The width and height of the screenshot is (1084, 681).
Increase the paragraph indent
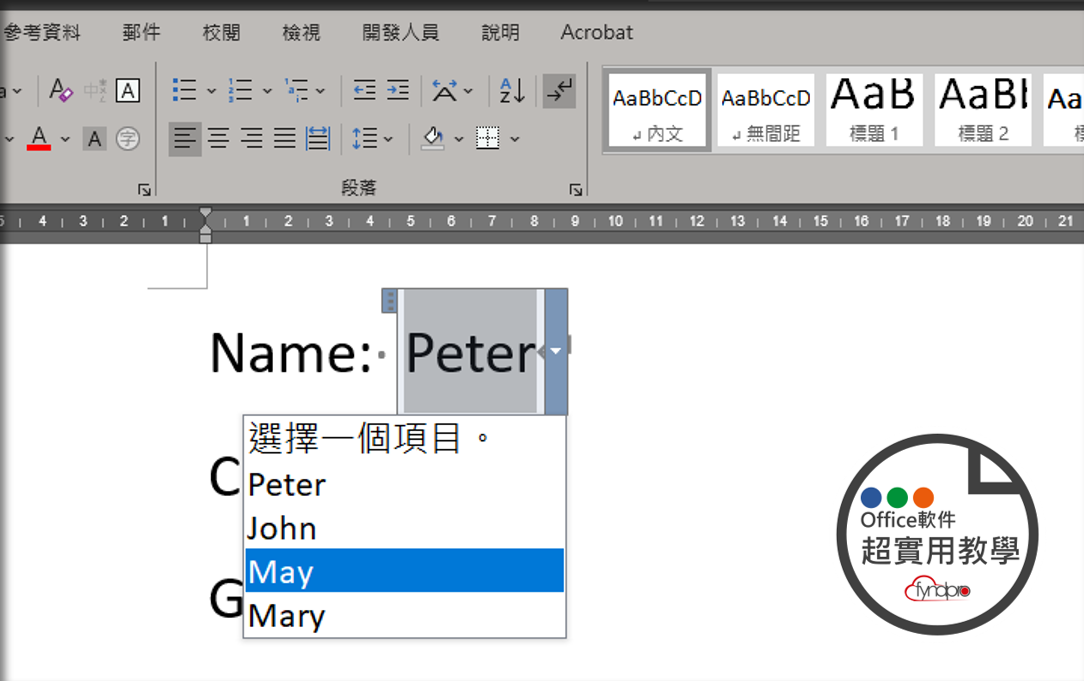(398, 91)
